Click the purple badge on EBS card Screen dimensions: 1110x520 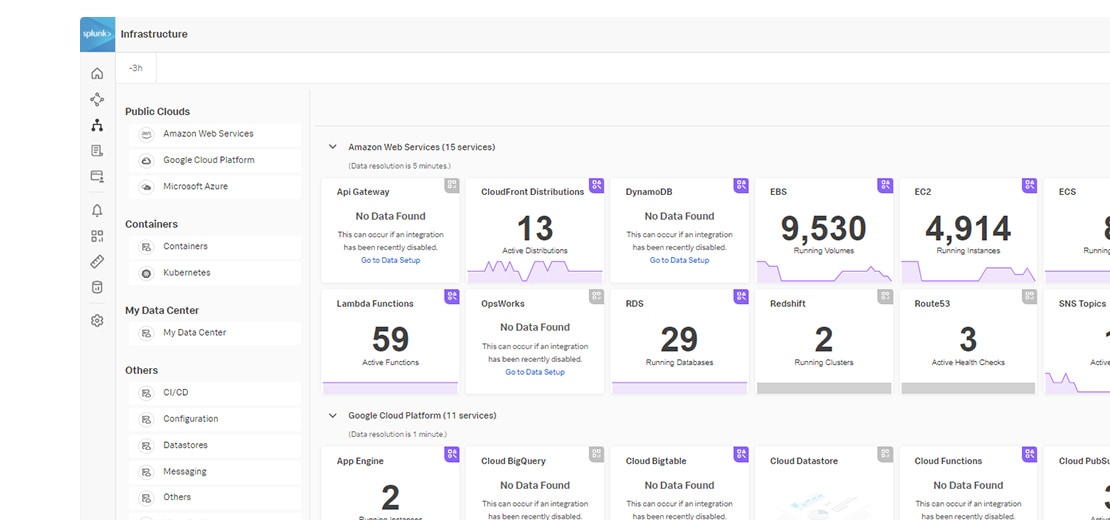tap(886, 185)
